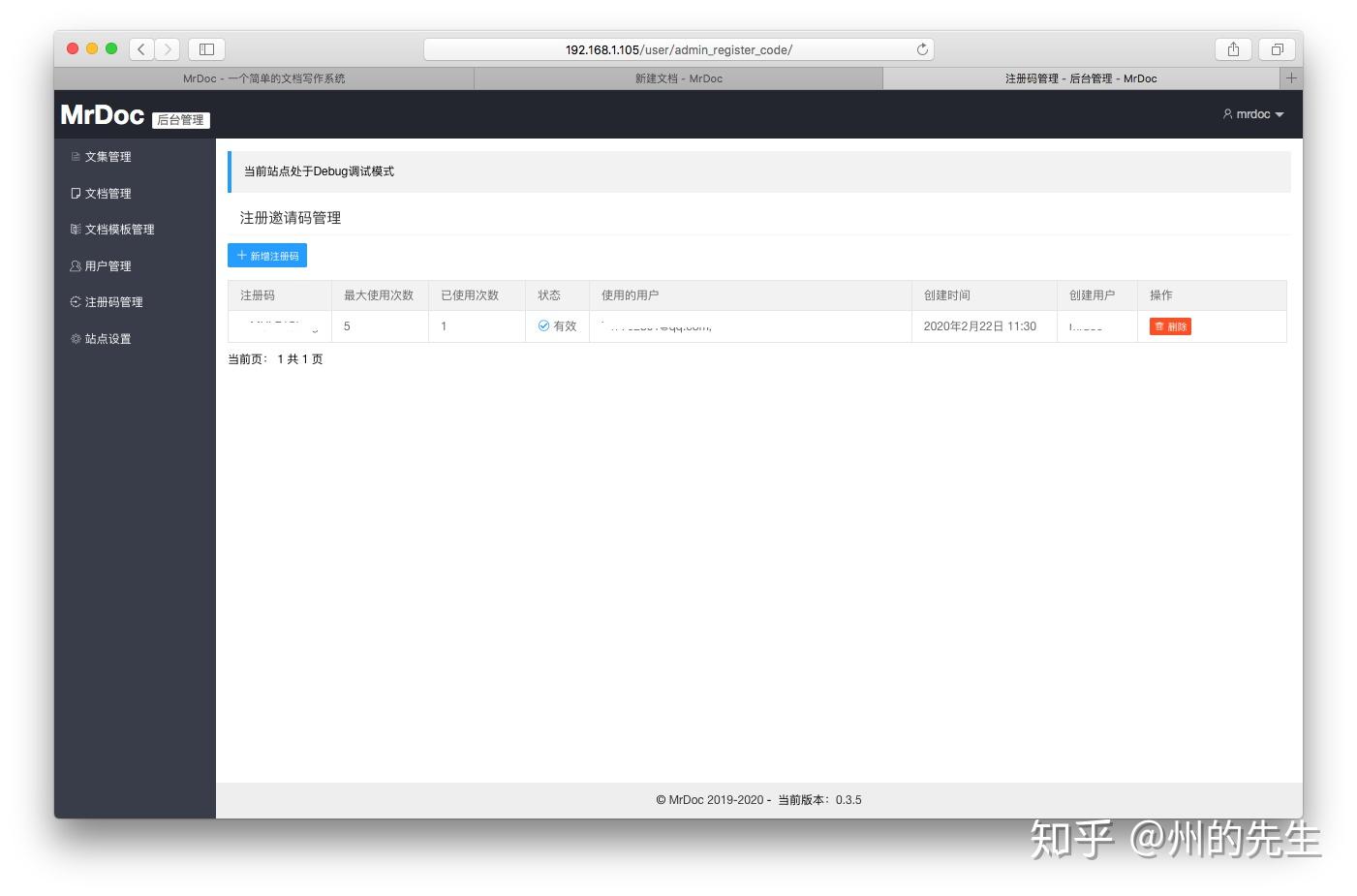Click the user silhouette icon beside mrdoc
Image resolution: width=1357 pixels, height=896 pixels.
coord(1227,113)
